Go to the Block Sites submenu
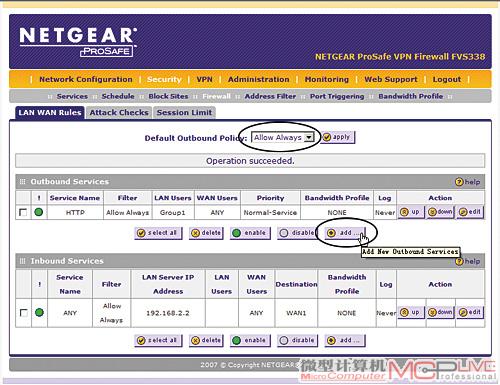 tap(168, 96)
